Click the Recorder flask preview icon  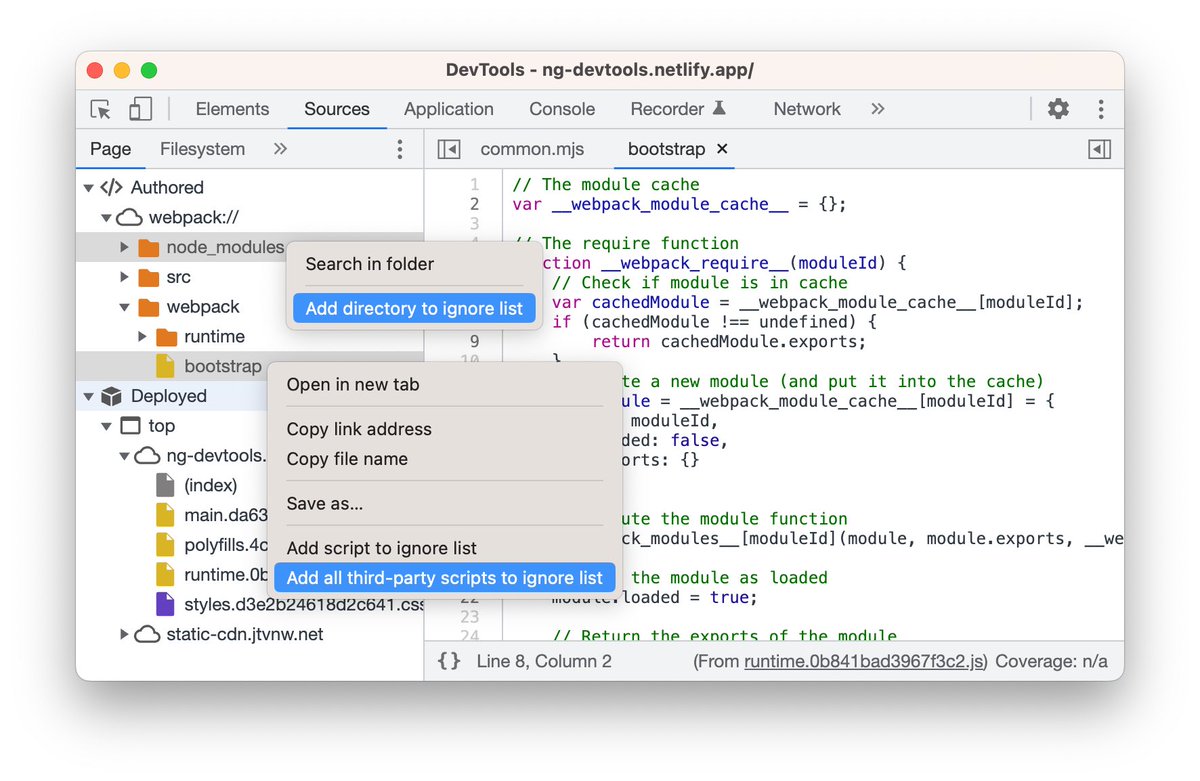coord(718,108)
